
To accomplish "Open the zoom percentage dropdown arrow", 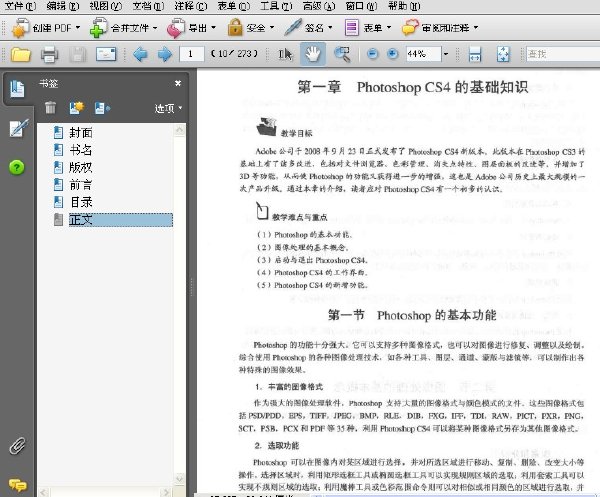I will [446, 54].
